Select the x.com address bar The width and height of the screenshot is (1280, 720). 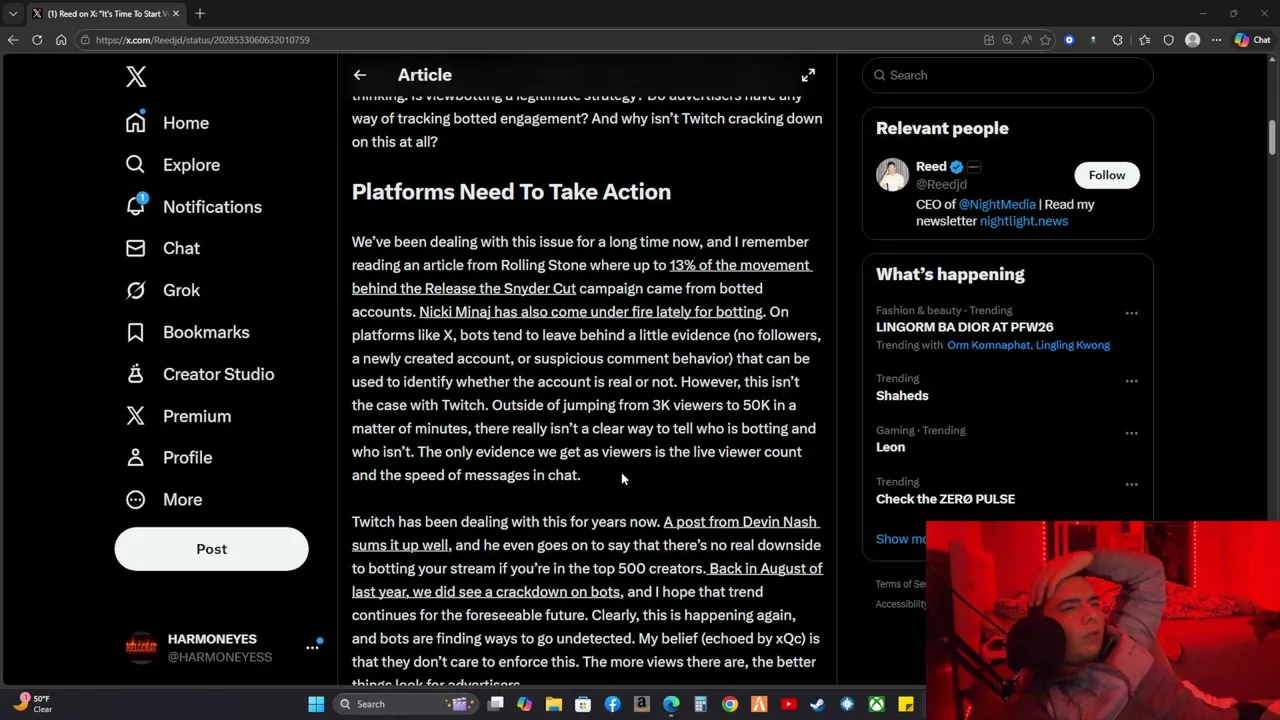point(530,40)
